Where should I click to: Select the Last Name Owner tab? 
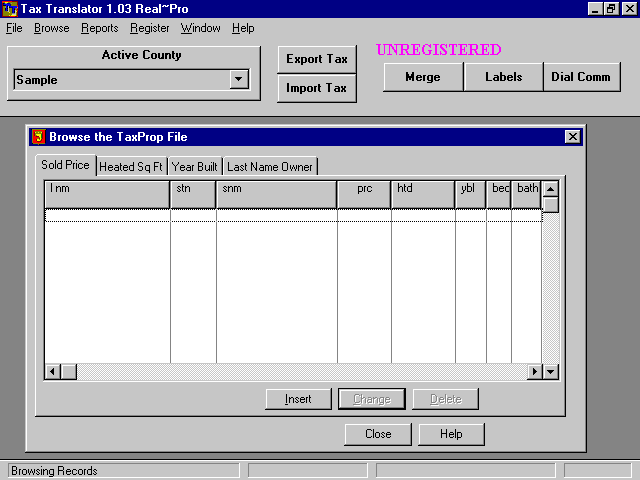269,167
